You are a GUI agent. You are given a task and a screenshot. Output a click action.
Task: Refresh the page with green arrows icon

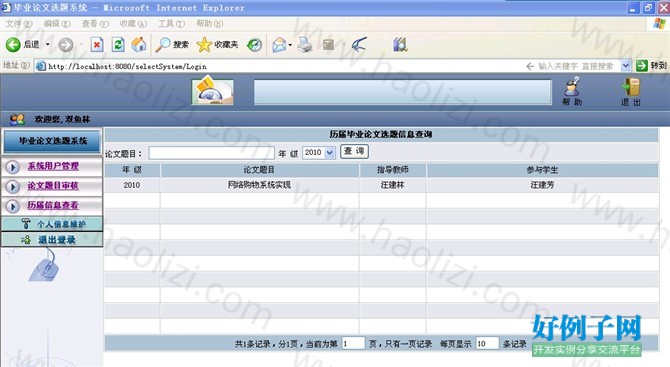pos(118,44)
